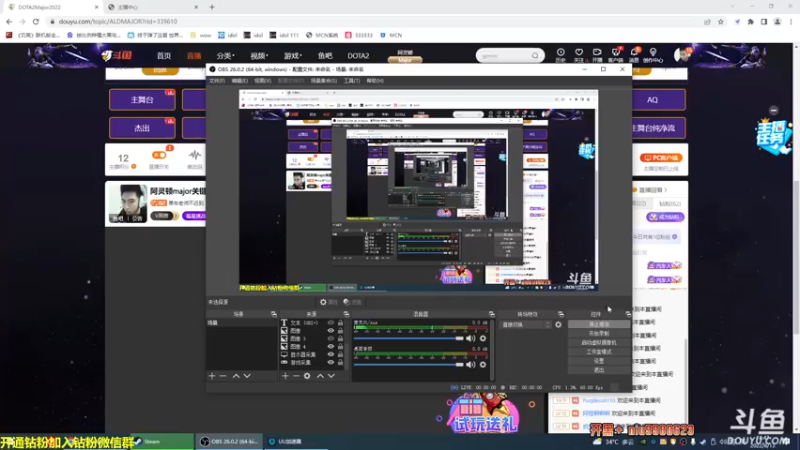Pop out the Scenes dock panel
The height and width of the screenshot is (450, 800).
pos(273,314)
